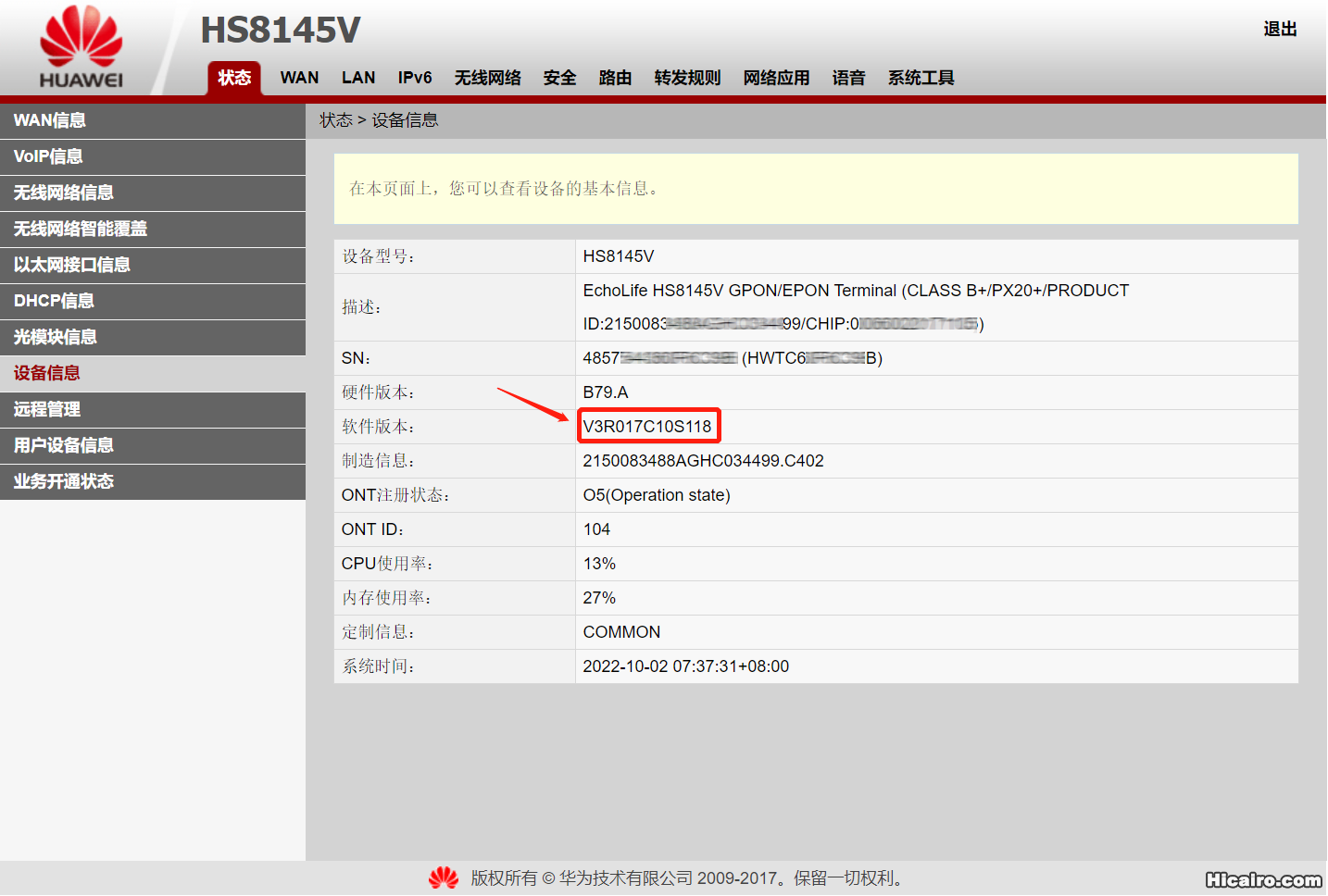Image resolution: width=1328 pixels, height=896 pixels.
Task: Open the 安全 tab
Action: click(559, 78)
